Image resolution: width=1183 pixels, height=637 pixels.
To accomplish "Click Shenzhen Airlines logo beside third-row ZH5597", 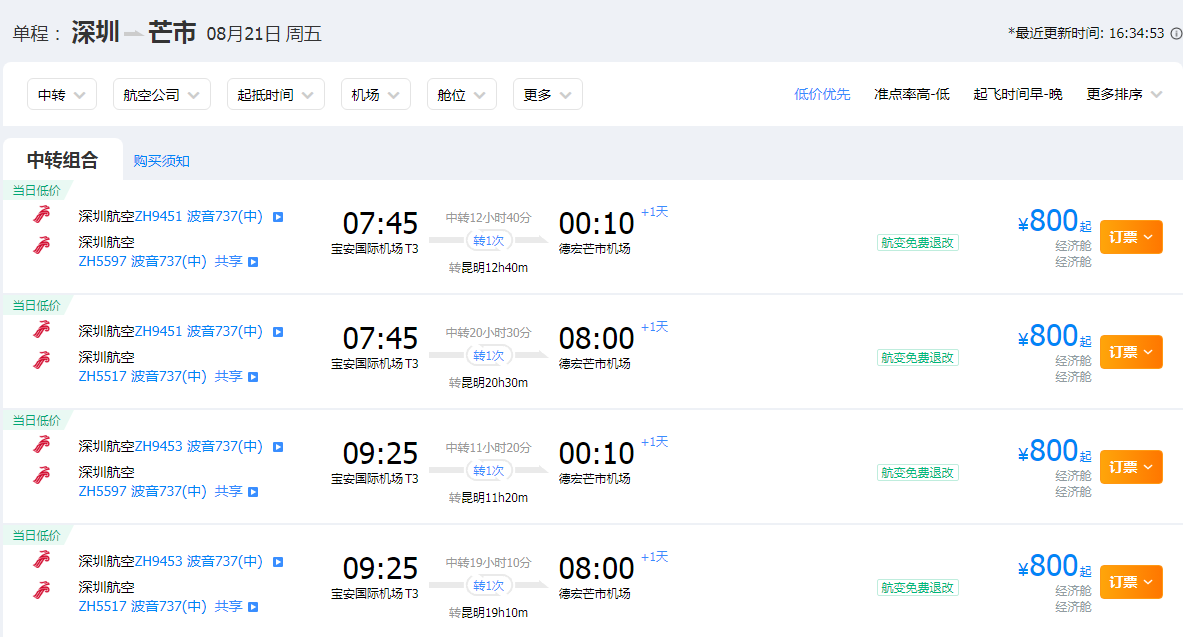I will [x=41, y=475].
